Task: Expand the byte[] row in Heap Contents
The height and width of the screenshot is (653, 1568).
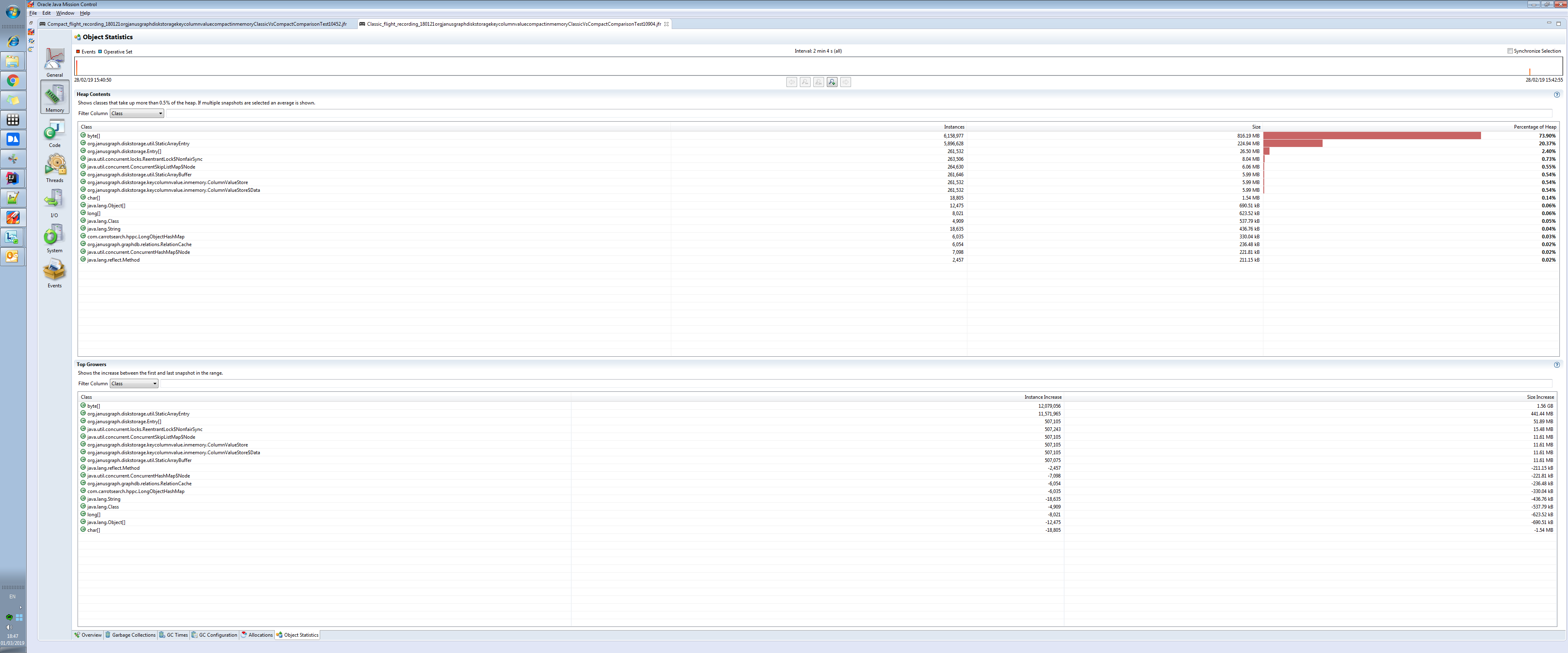Action: click(83, 135)
